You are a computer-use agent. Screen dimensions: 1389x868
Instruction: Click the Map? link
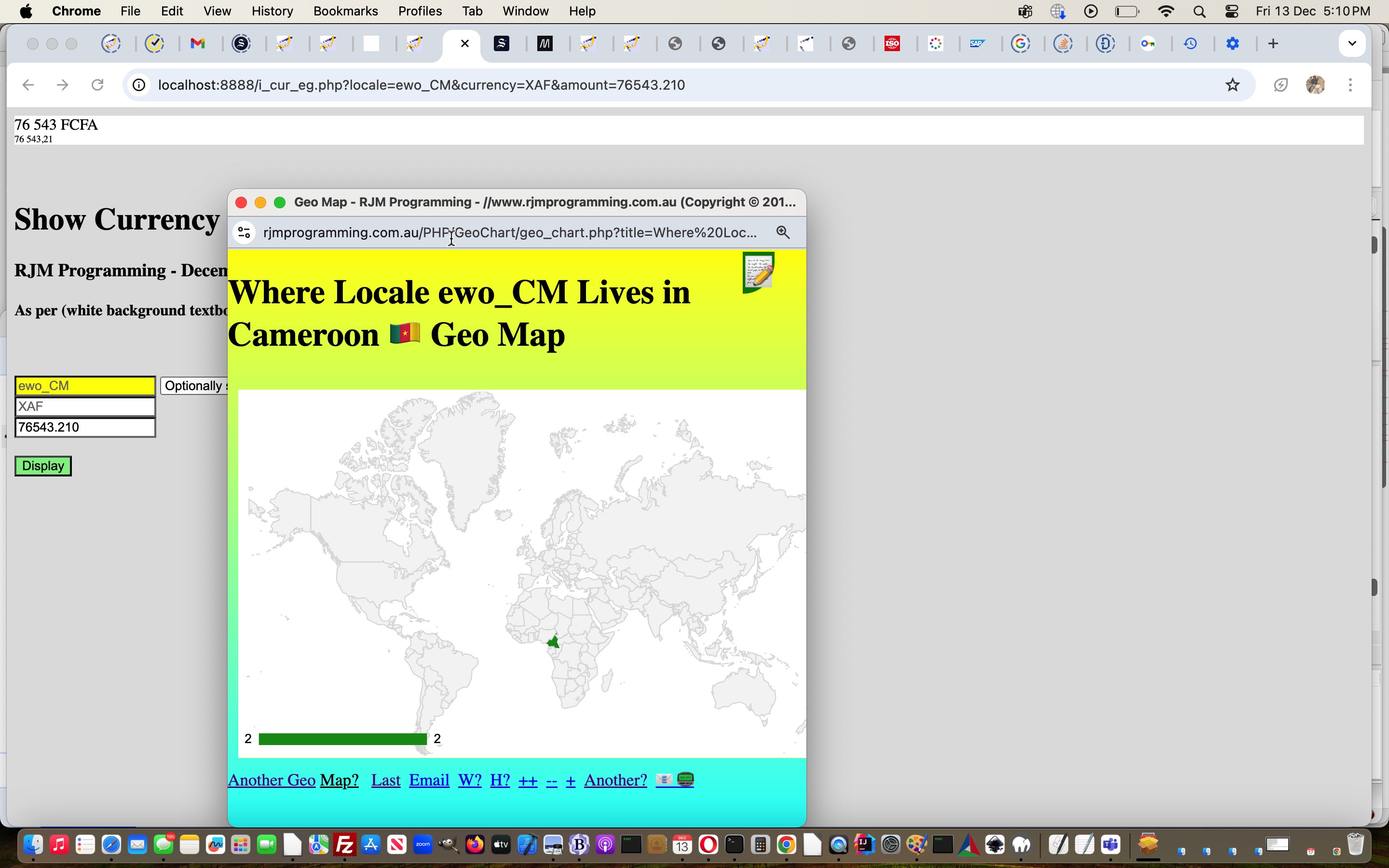click(339, 780)
